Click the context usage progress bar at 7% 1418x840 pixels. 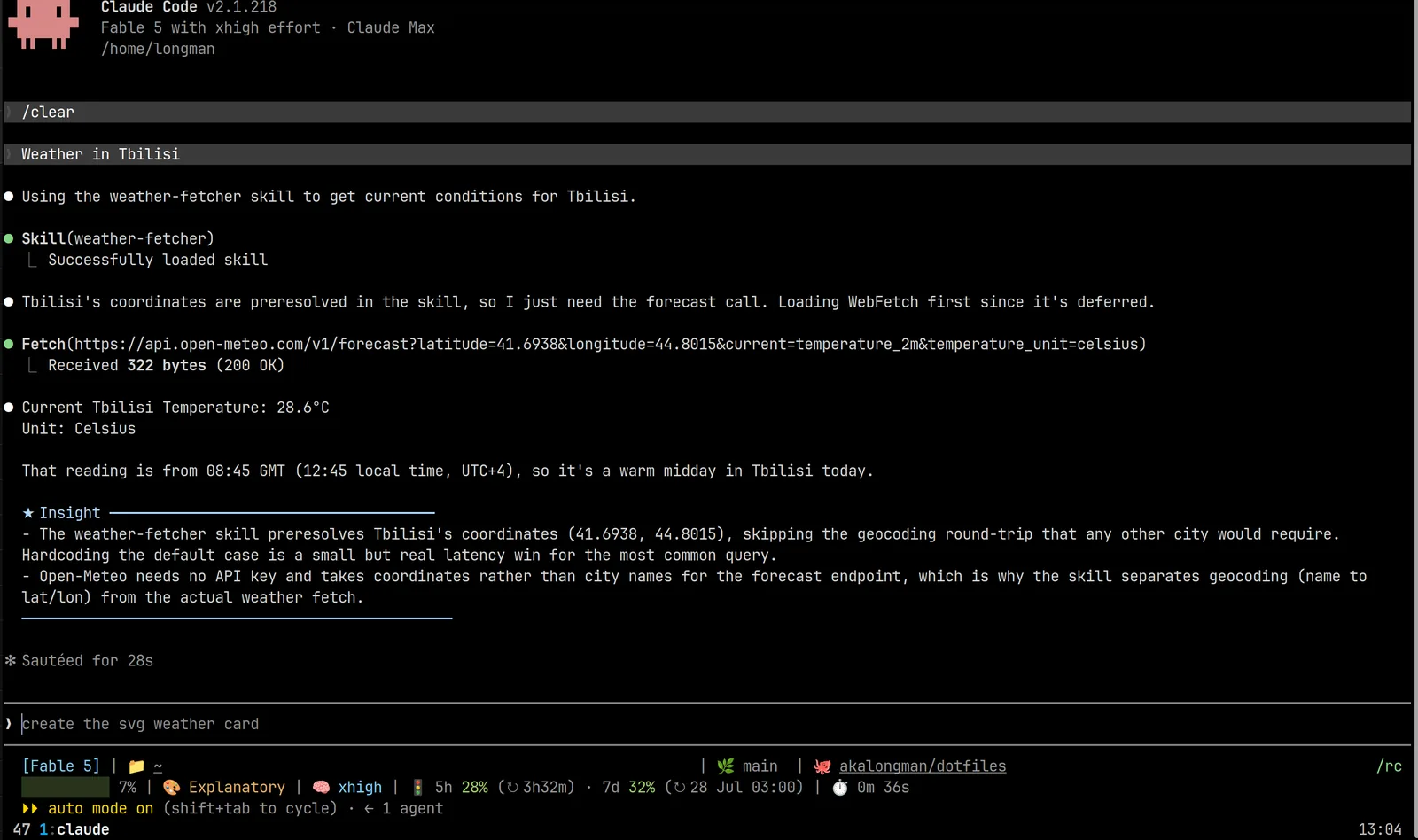click(65, 788)
